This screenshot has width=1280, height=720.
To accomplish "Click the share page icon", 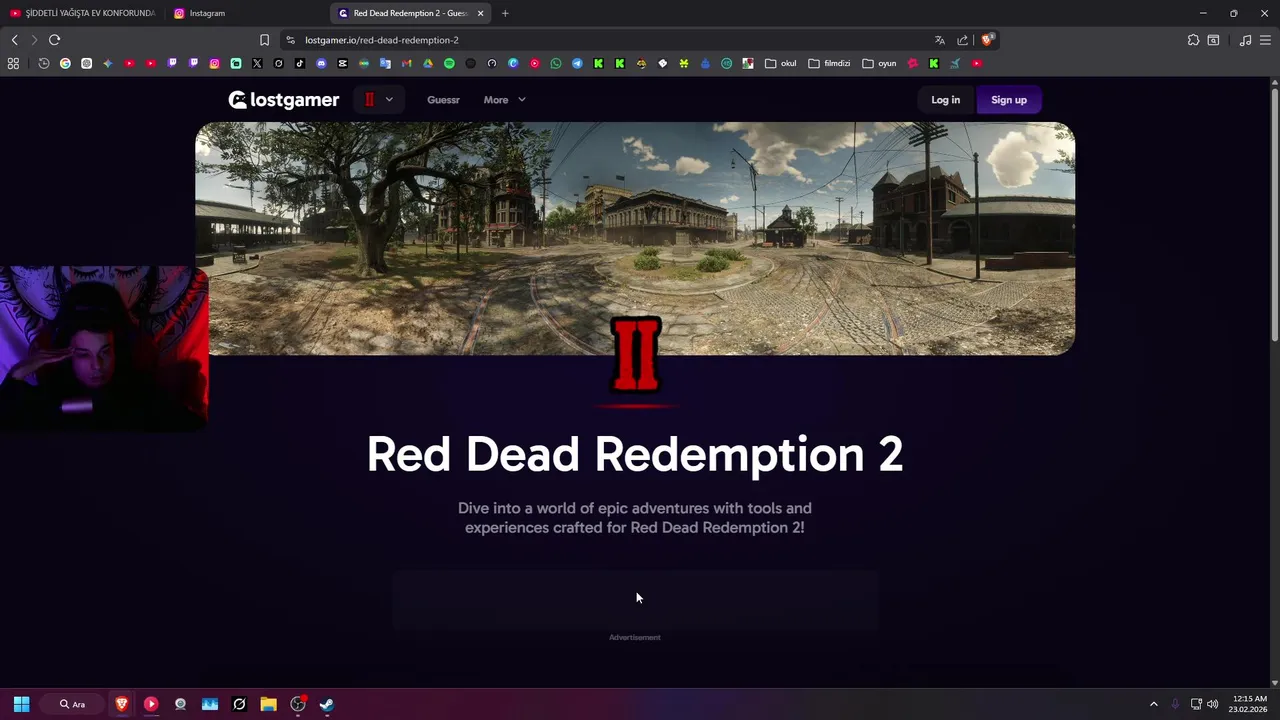I will click(962, 40).
